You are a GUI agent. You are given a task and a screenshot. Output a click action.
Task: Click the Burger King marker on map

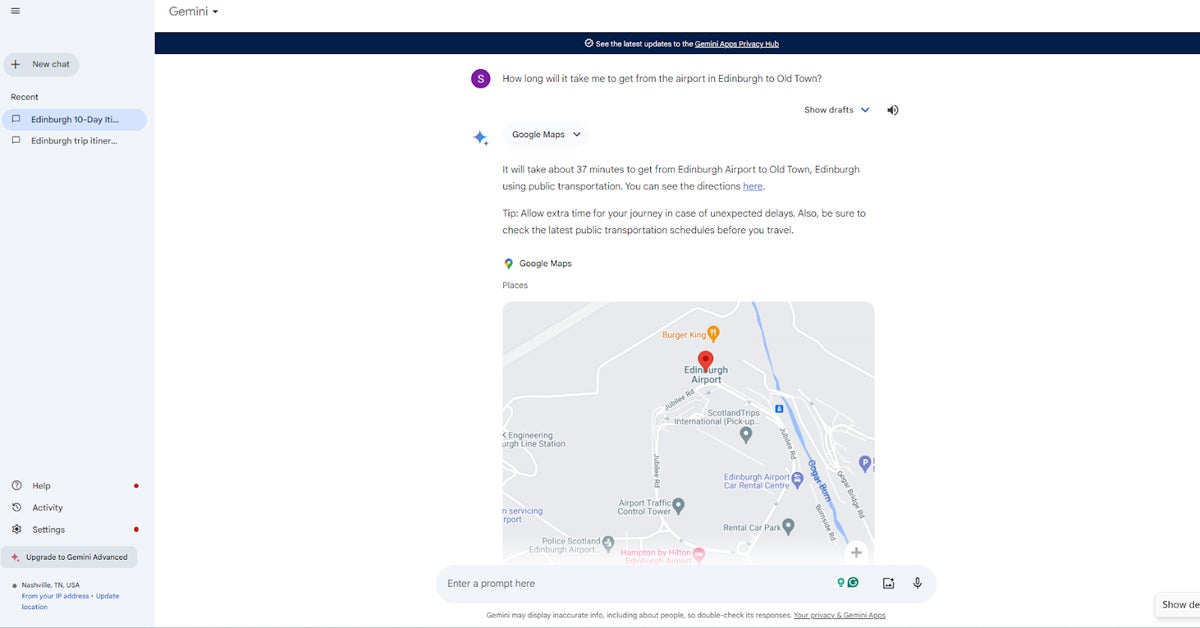click(713, 333)
